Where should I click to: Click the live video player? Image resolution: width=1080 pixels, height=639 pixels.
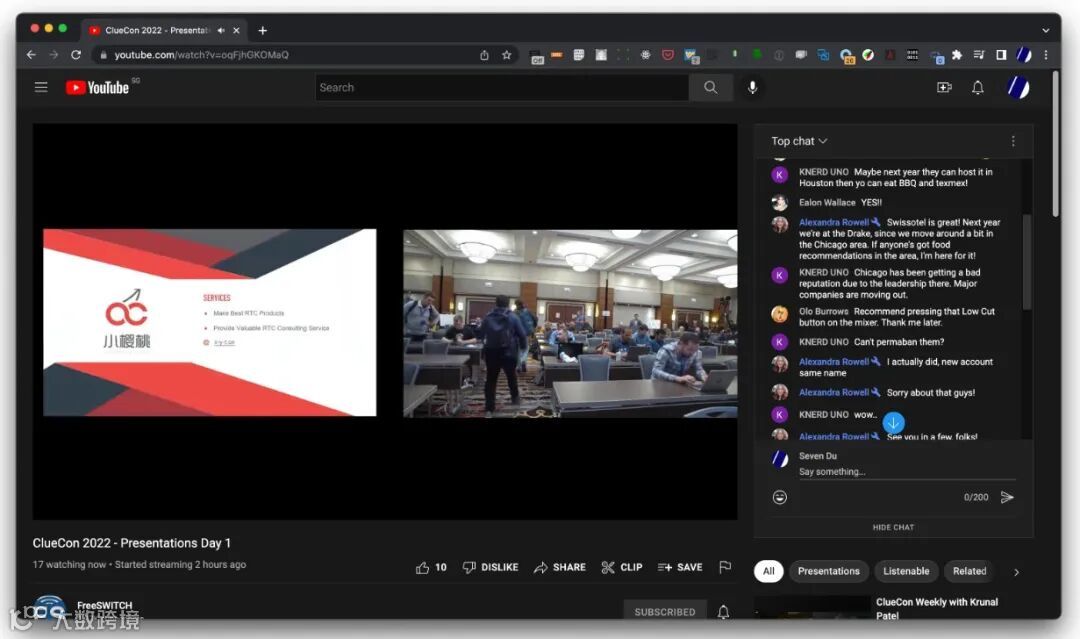[385, 322]
